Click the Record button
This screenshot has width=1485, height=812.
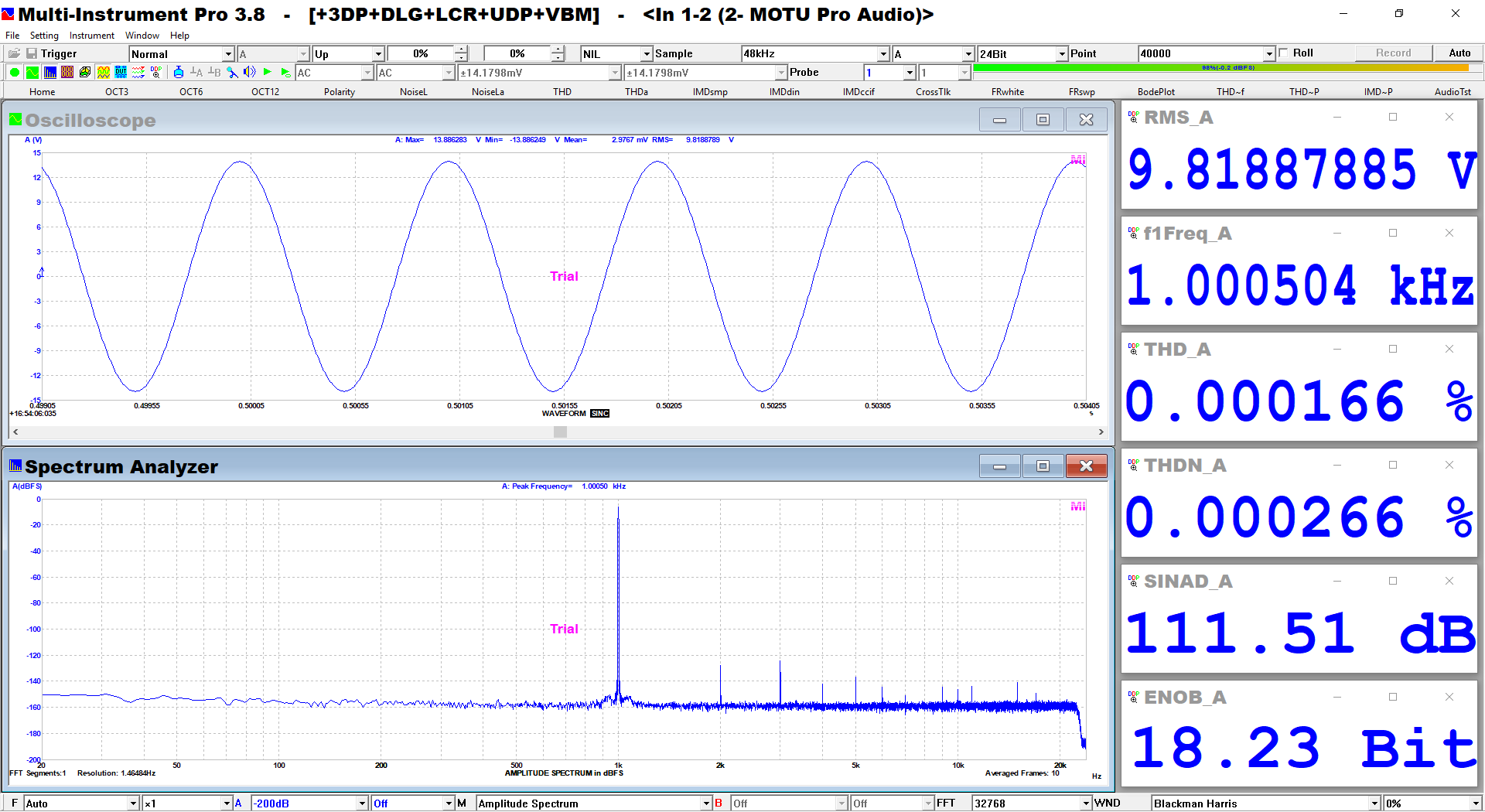pos(1393,53)
